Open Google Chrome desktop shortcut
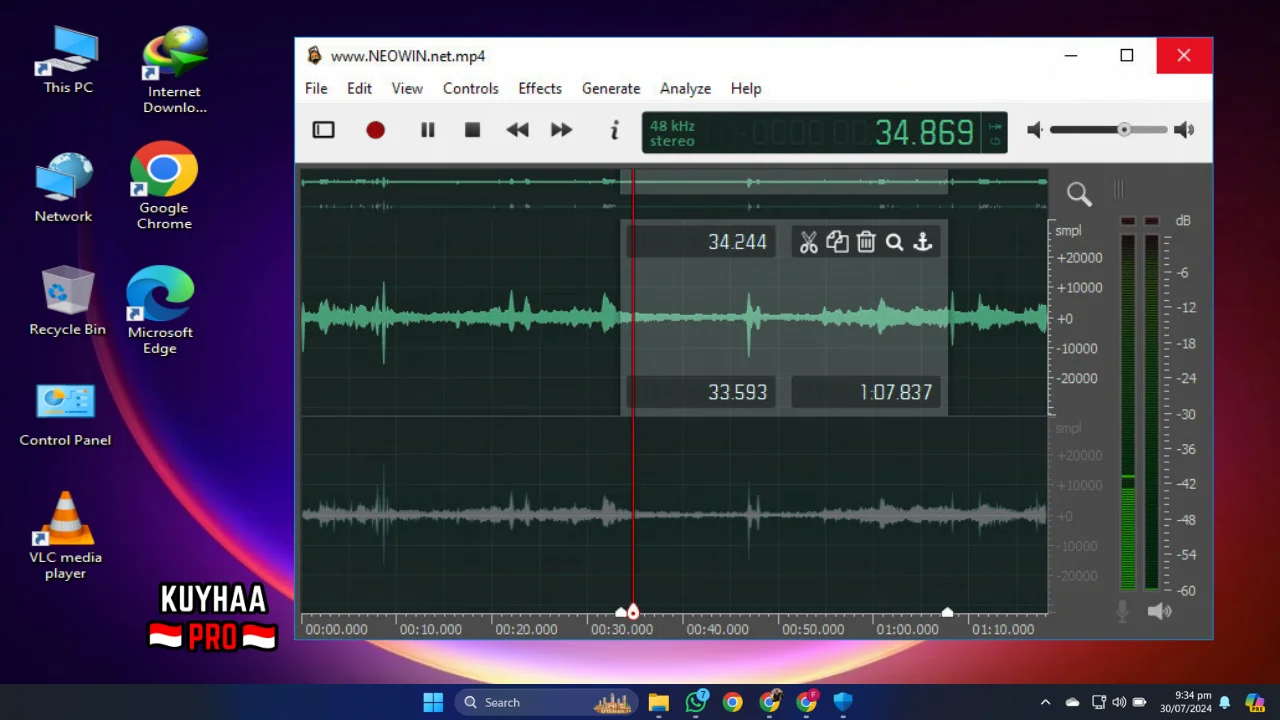Screen dimensions: 1280x720 (x=164, y=186)
